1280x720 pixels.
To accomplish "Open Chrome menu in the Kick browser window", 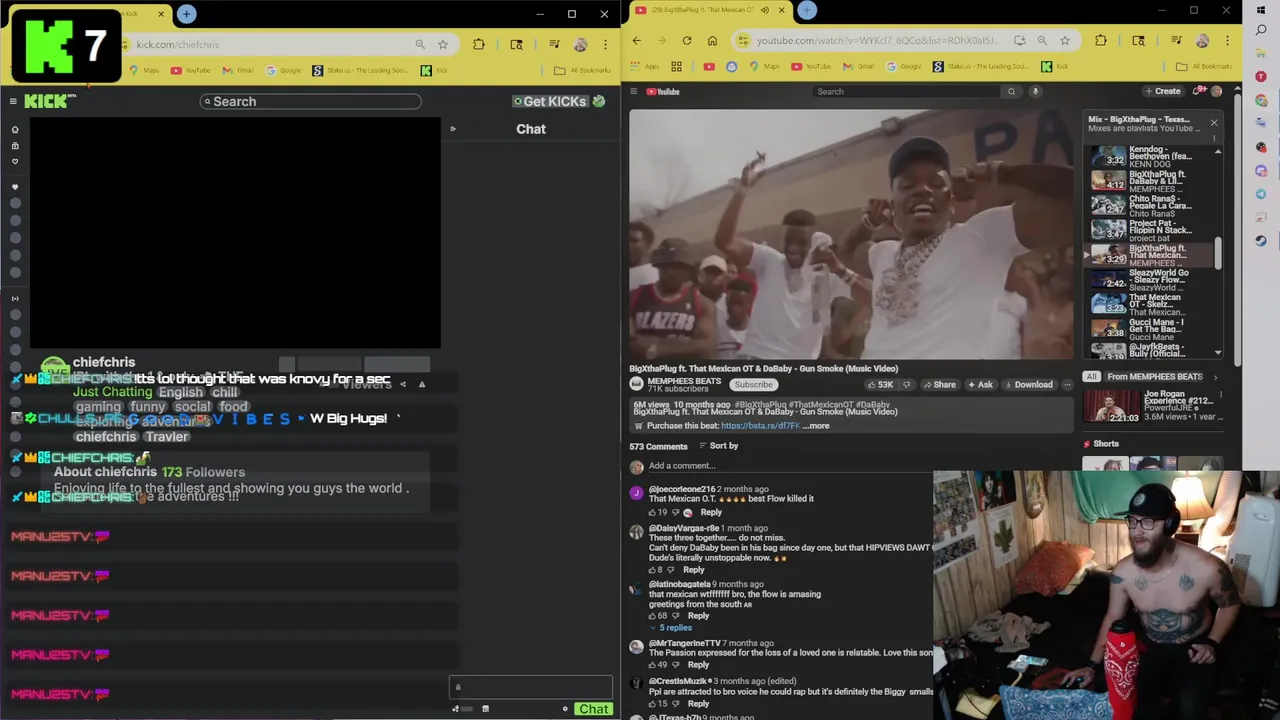I will (x=605, y=44).
